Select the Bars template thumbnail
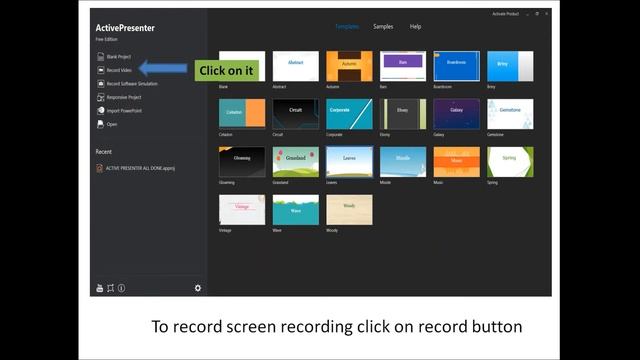The width and height of the screenshot is (640, 360). (402, 66)
